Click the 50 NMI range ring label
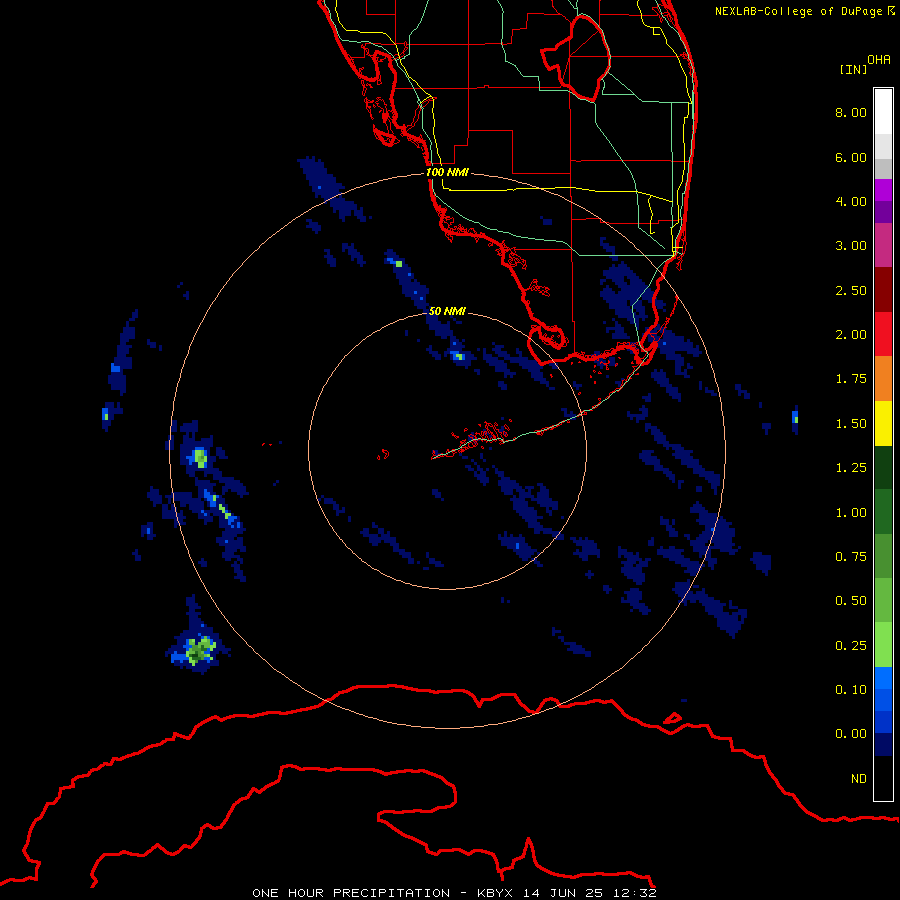 tap(447, 311)
